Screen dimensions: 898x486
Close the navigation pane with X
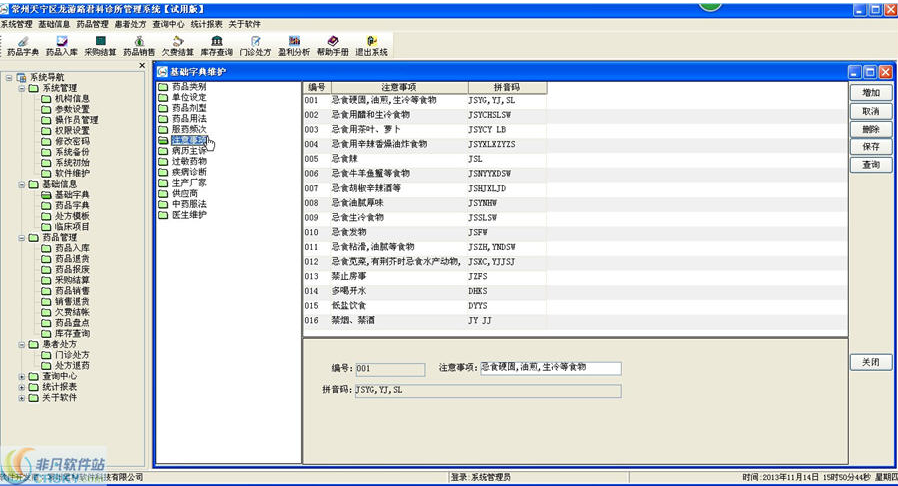tap(142, 66)
